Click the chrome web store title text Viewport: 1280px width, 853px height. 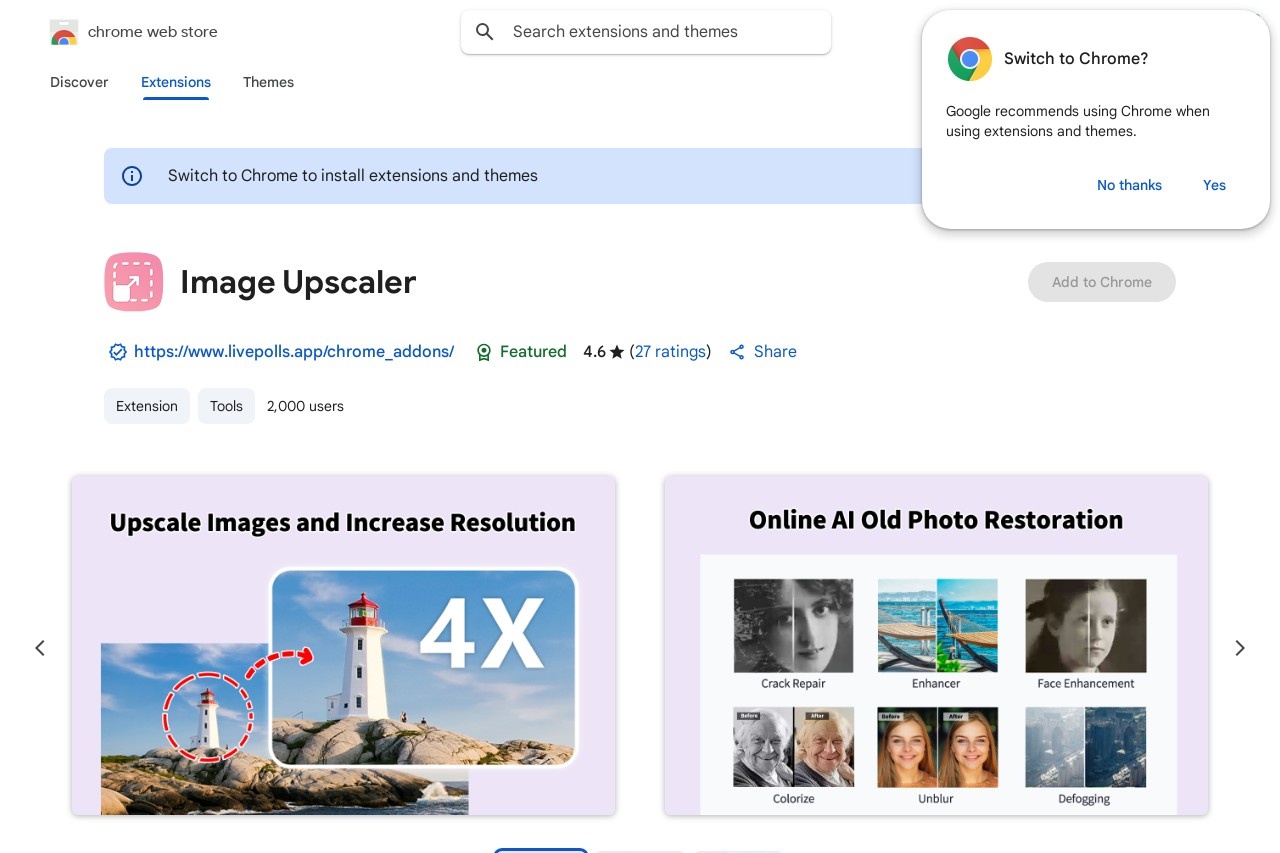153,32
